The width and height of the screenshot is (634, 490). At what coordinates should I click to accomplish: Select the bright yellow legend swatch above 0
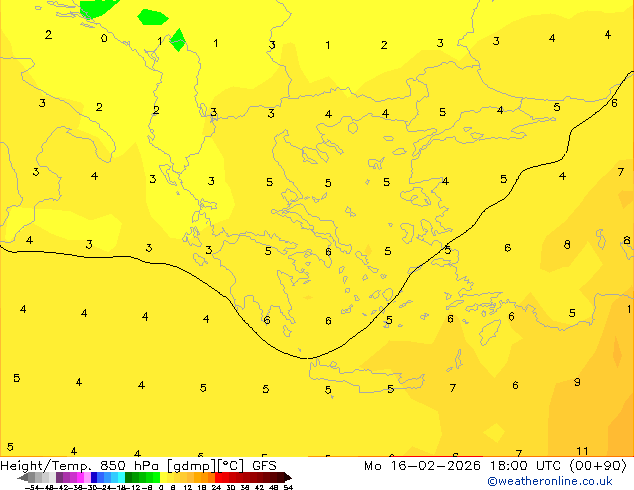tap(163, 477)
